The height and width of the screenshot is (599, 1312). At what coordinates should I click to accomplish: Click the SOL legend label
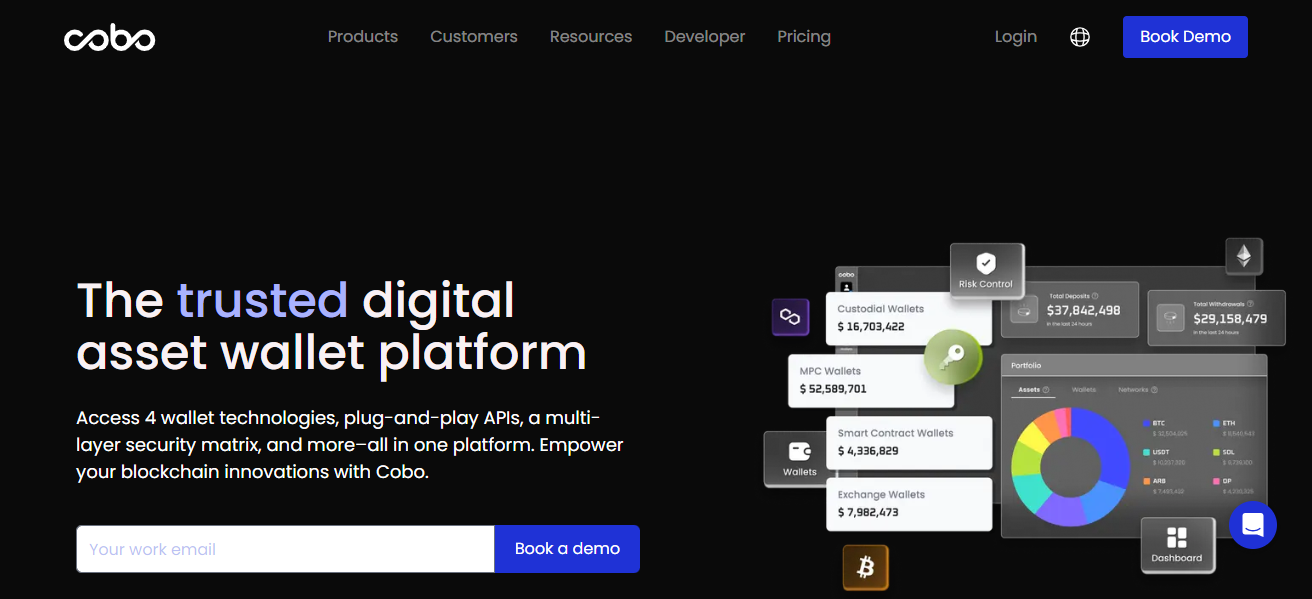coord(1229,452)
